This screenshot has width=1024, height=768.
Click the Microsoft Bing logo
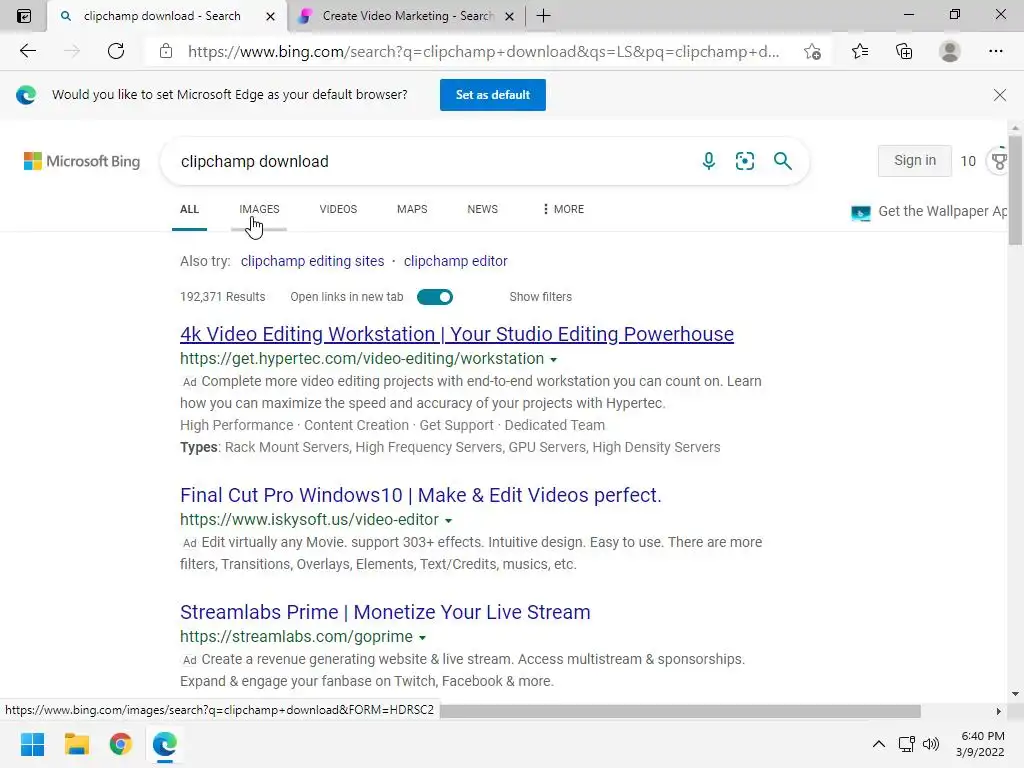click(x=82, y=161)
